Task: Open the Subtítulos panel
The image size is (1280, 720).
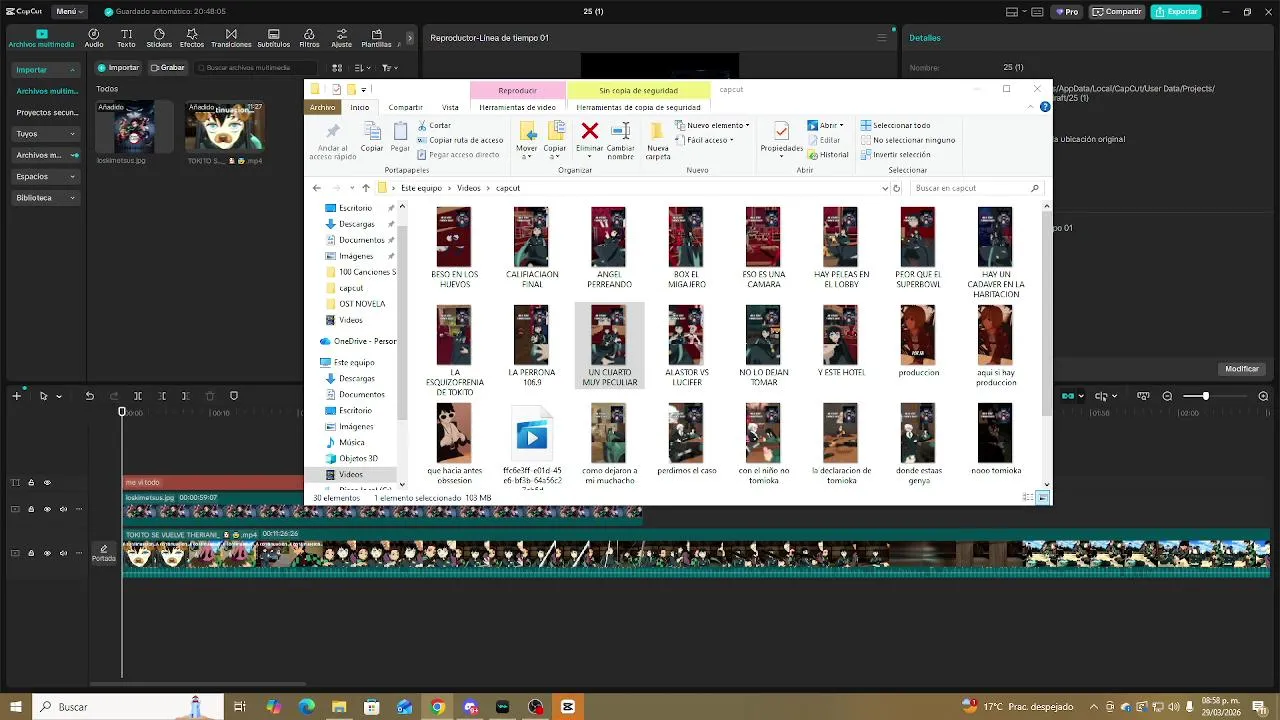Action: [274, 38]
